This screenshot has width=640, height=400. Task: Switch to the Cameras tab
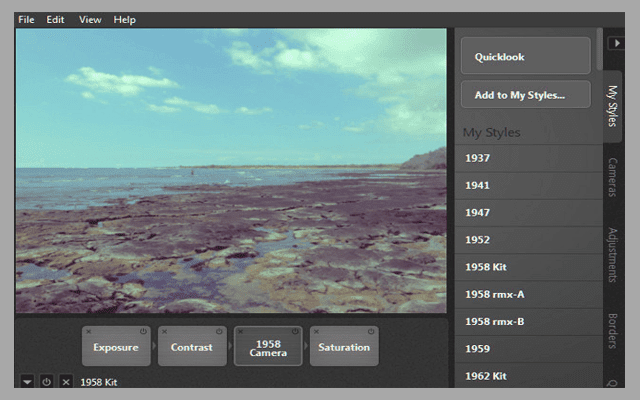[x=612, y=177]
